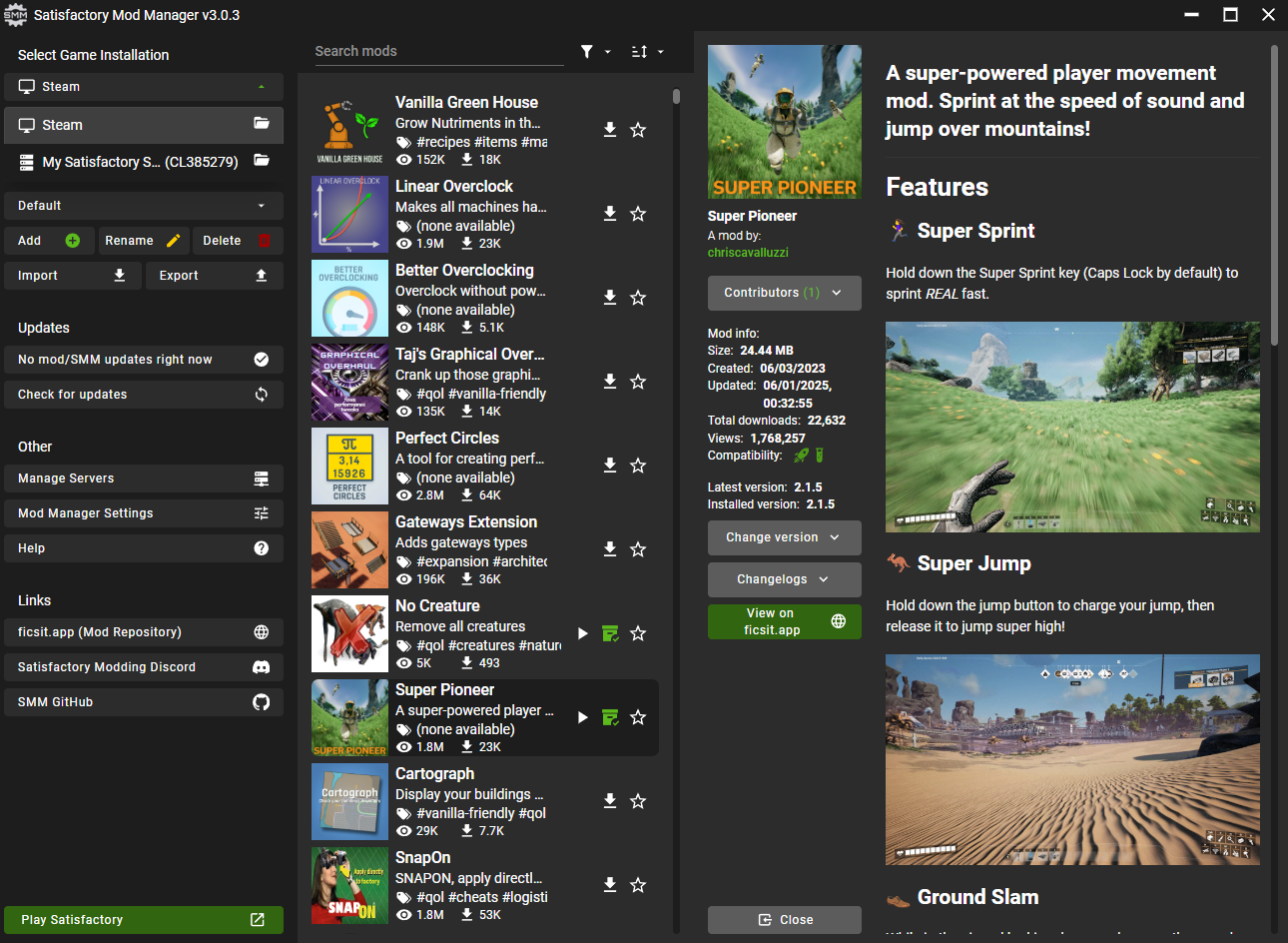This screenshot has height=943, width=1288.
Task: Open the Super Sprint screenshot
Action: [1072, 427]
